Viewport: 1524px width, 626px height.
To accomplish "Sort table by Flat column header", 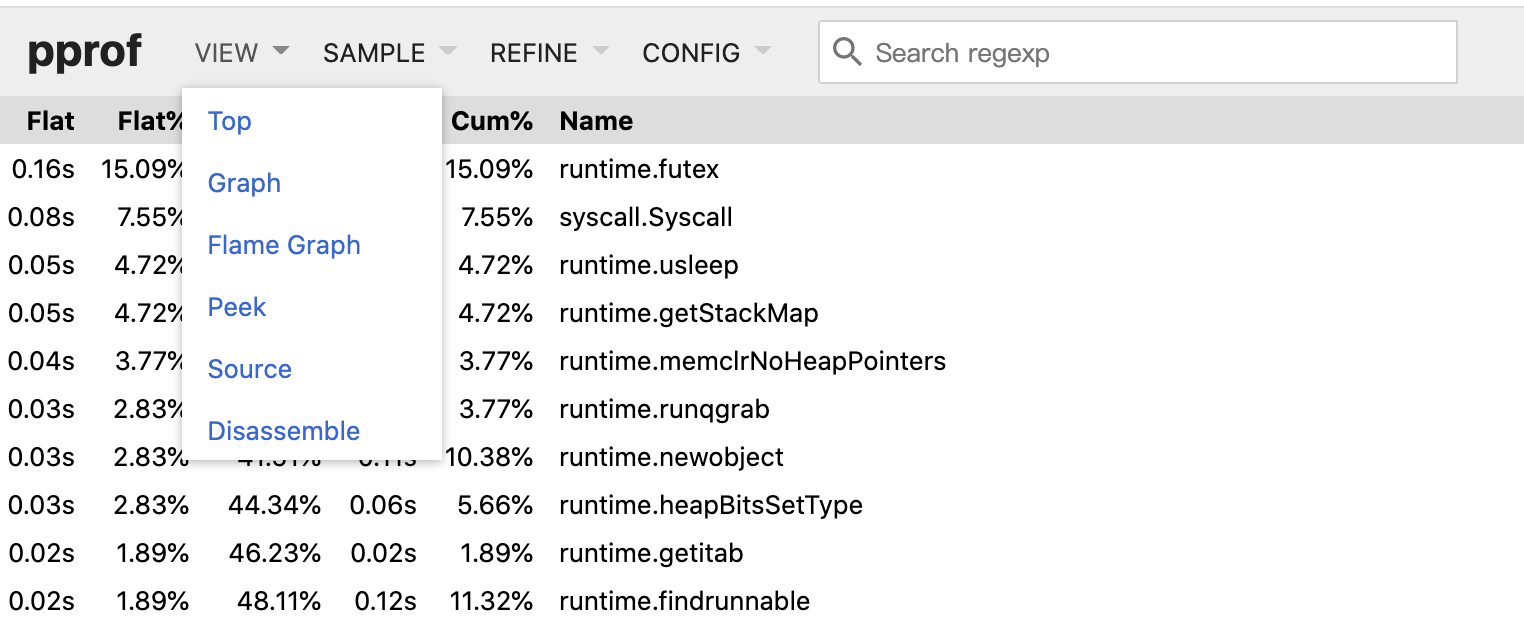I will (50, 121).
